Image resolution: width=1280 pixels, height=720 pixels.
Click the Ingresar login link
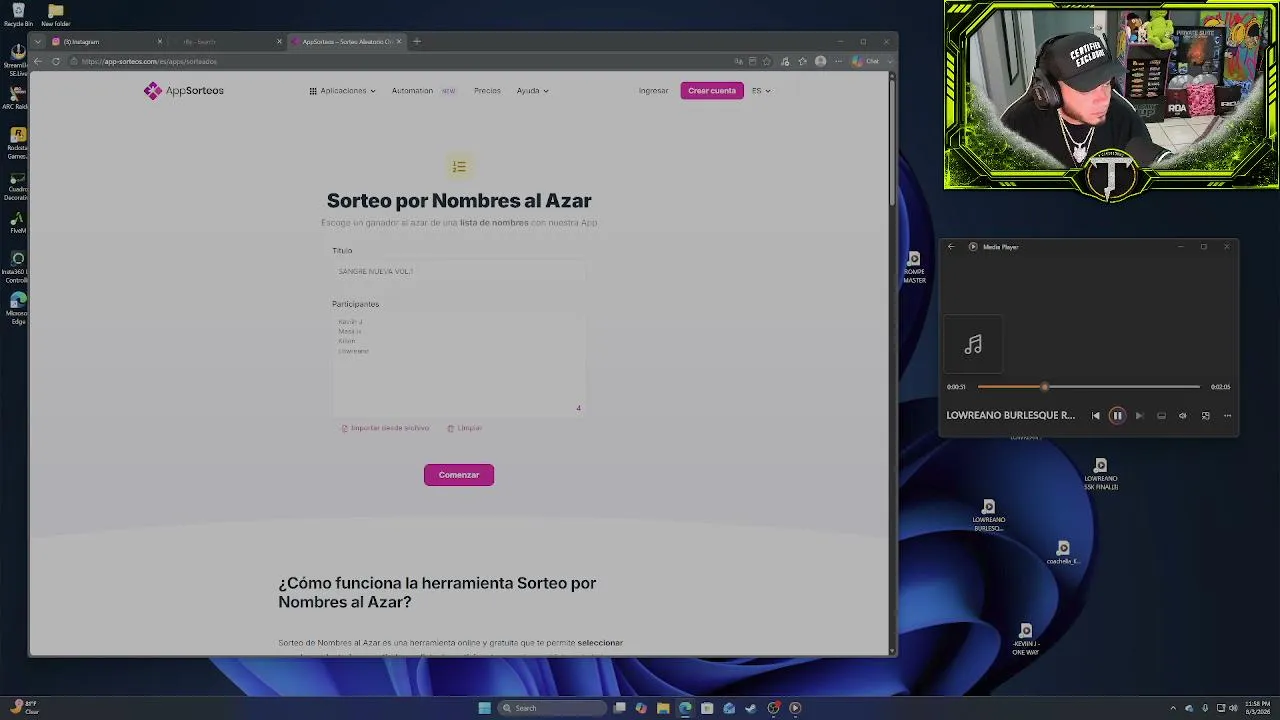point(653,91)
